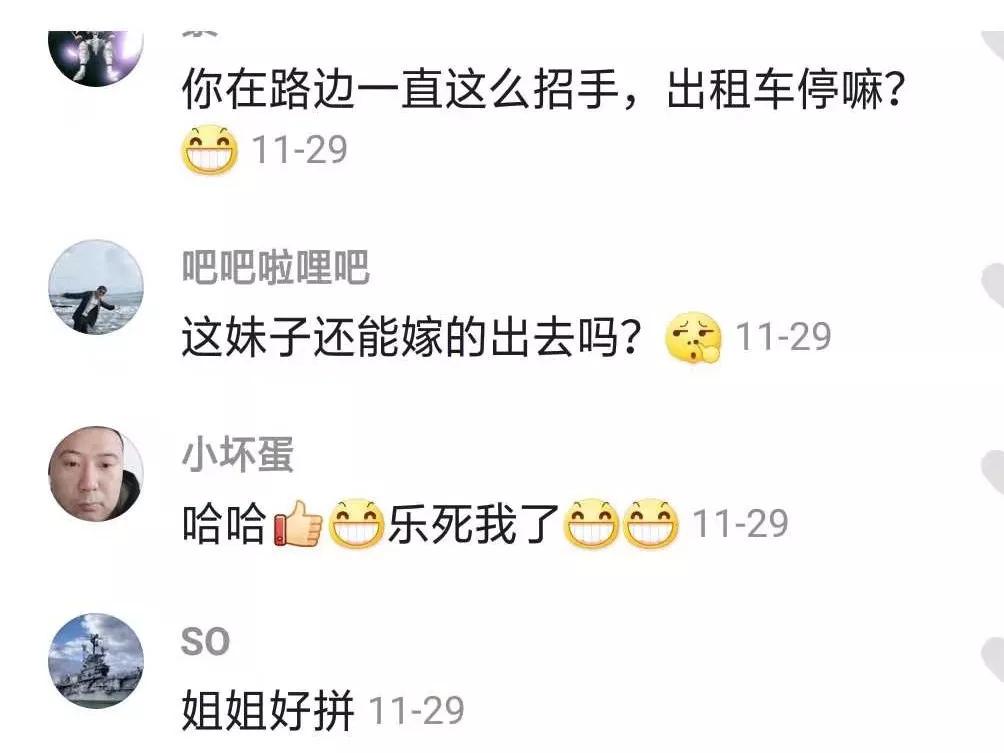This screenshot has width=1004, height=753.
Task: Click username 小坏蛋
Action: pos(238,454)
